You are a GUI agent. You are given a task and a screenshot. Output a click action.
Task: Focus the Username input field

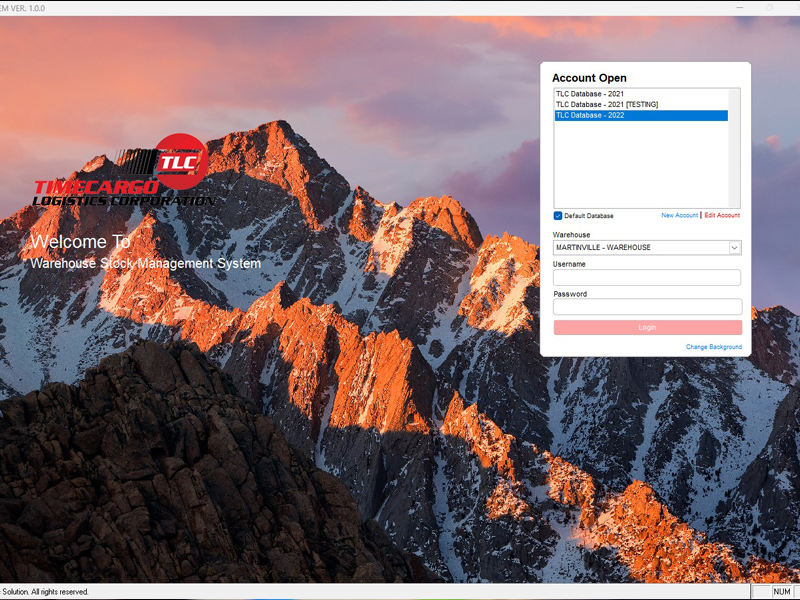(x=647, y=278)
